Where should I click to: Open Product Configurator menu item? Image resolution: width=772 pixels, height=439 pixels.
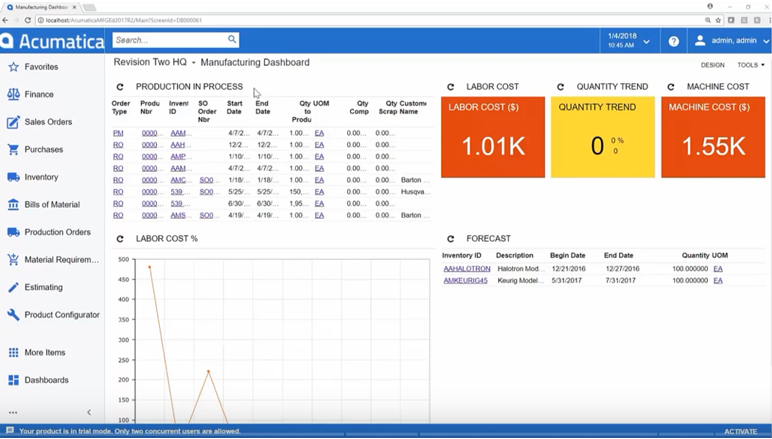[x=62, y=315]
